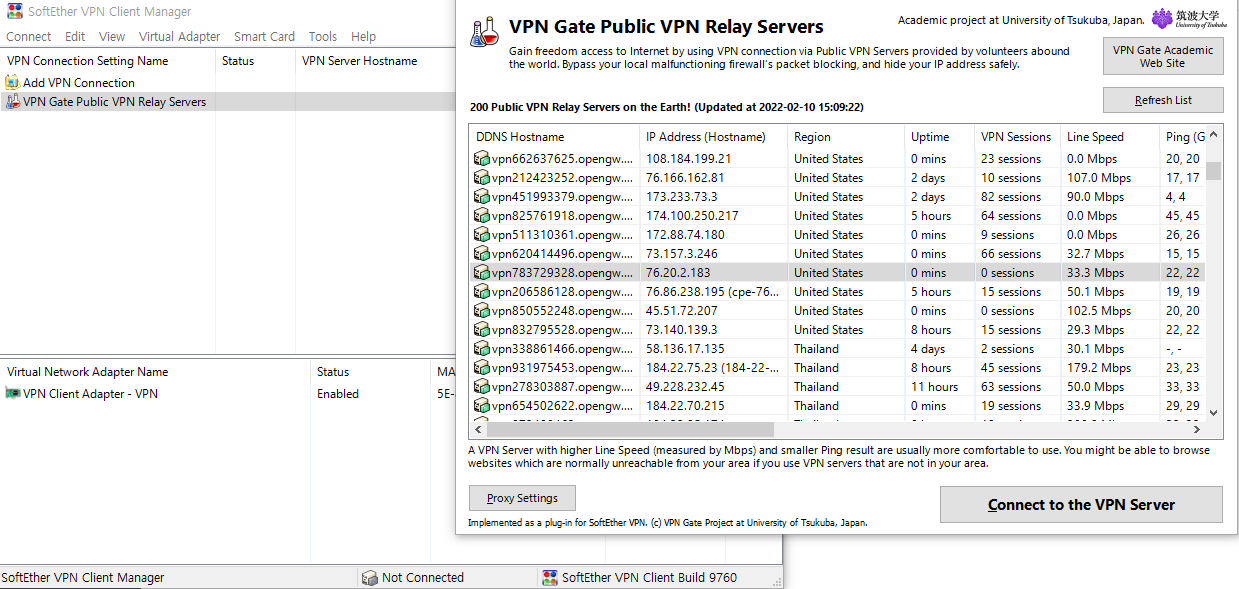
Task: Click the SoftEther VPN Client Manager title icon
Action: [15, 12]
